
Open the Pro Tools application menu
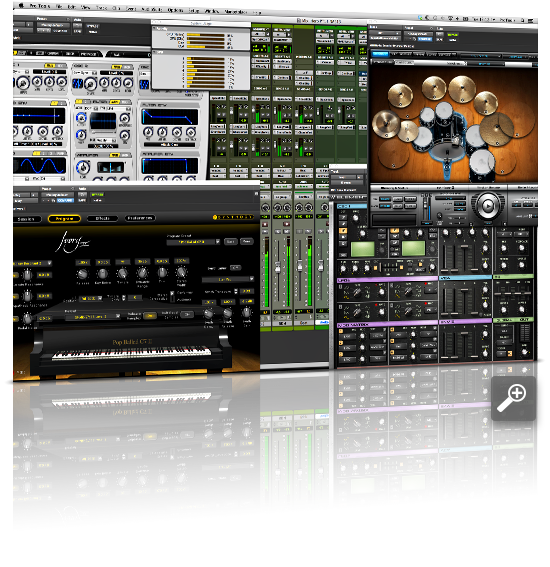tap(39, 6)
